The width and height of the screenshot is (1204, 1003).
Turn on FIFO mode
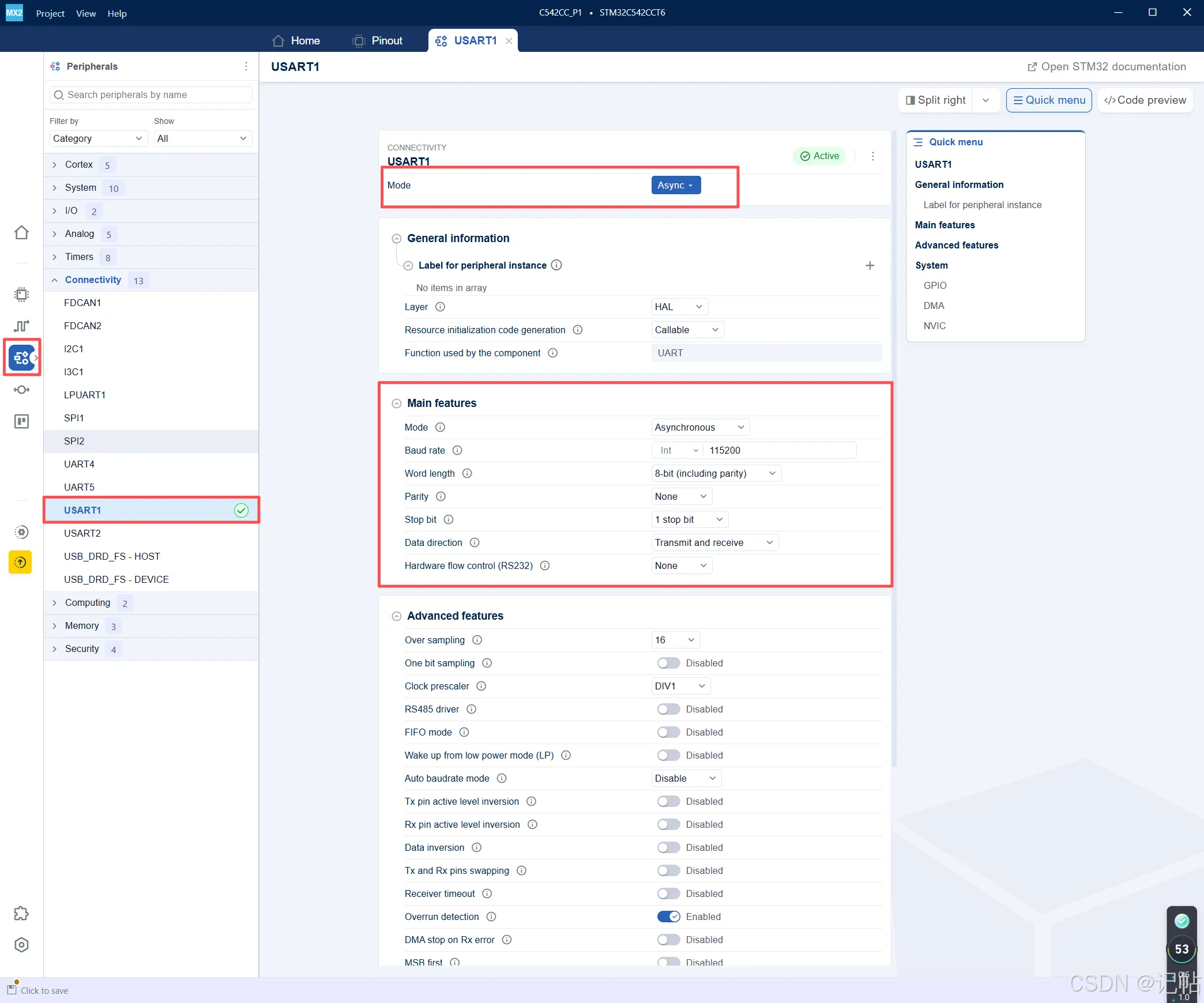click(669, 732)
